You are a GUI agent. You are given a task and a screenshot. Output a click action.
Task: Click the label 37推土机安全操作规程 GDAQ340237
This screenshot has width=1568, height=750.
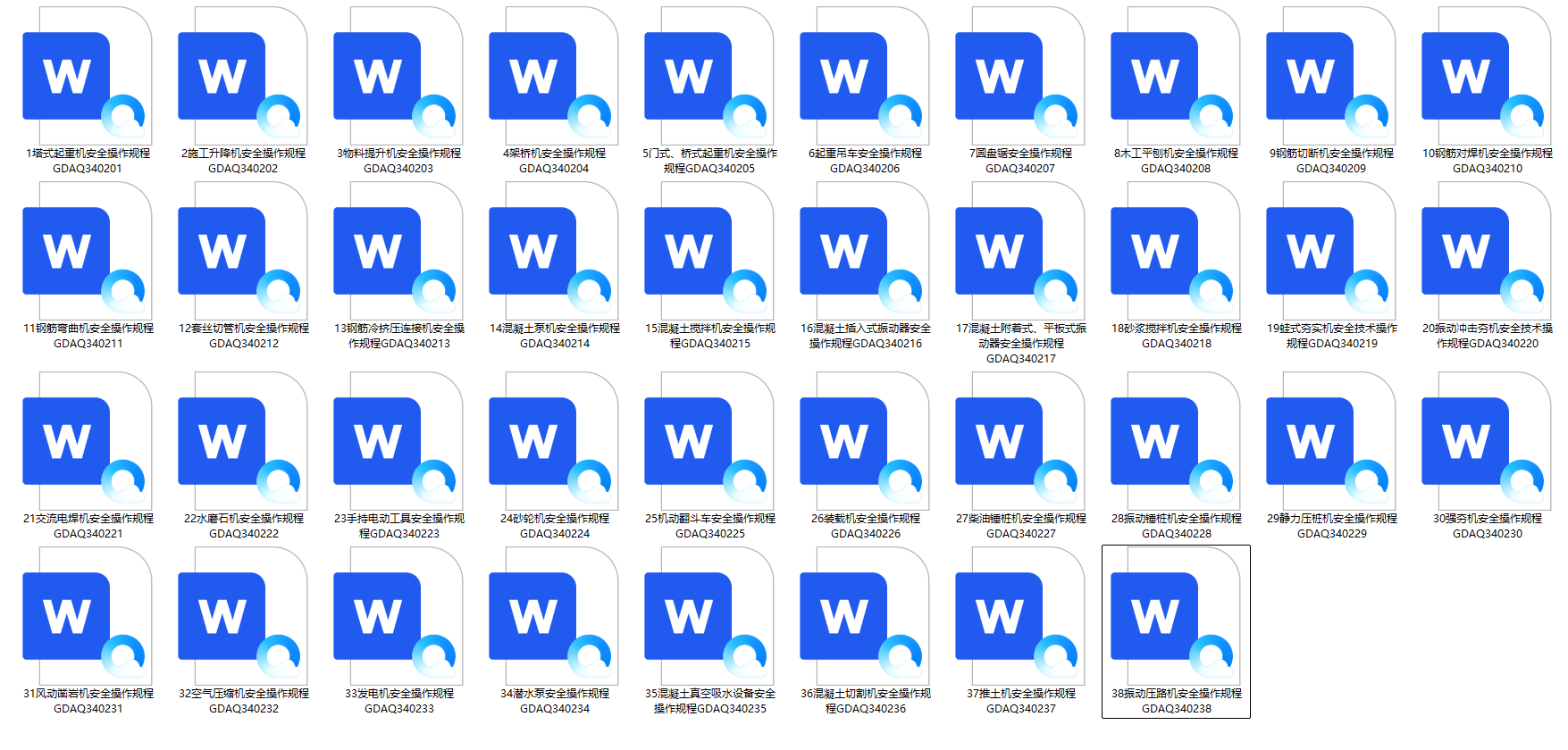pyautogui.click(x=1021, y=701)
